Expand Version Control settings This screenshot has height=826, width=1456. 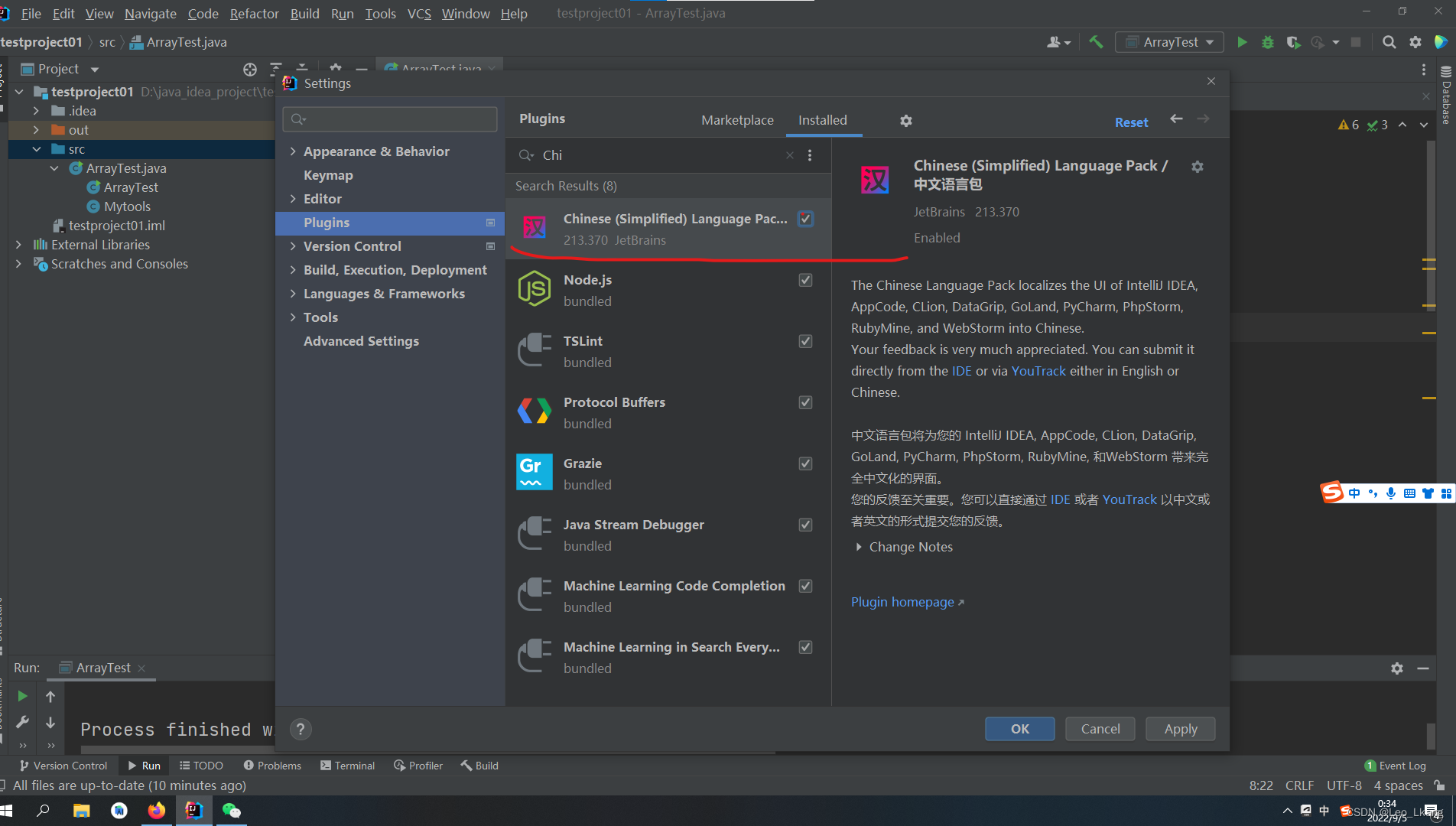(x=293, y=246)
